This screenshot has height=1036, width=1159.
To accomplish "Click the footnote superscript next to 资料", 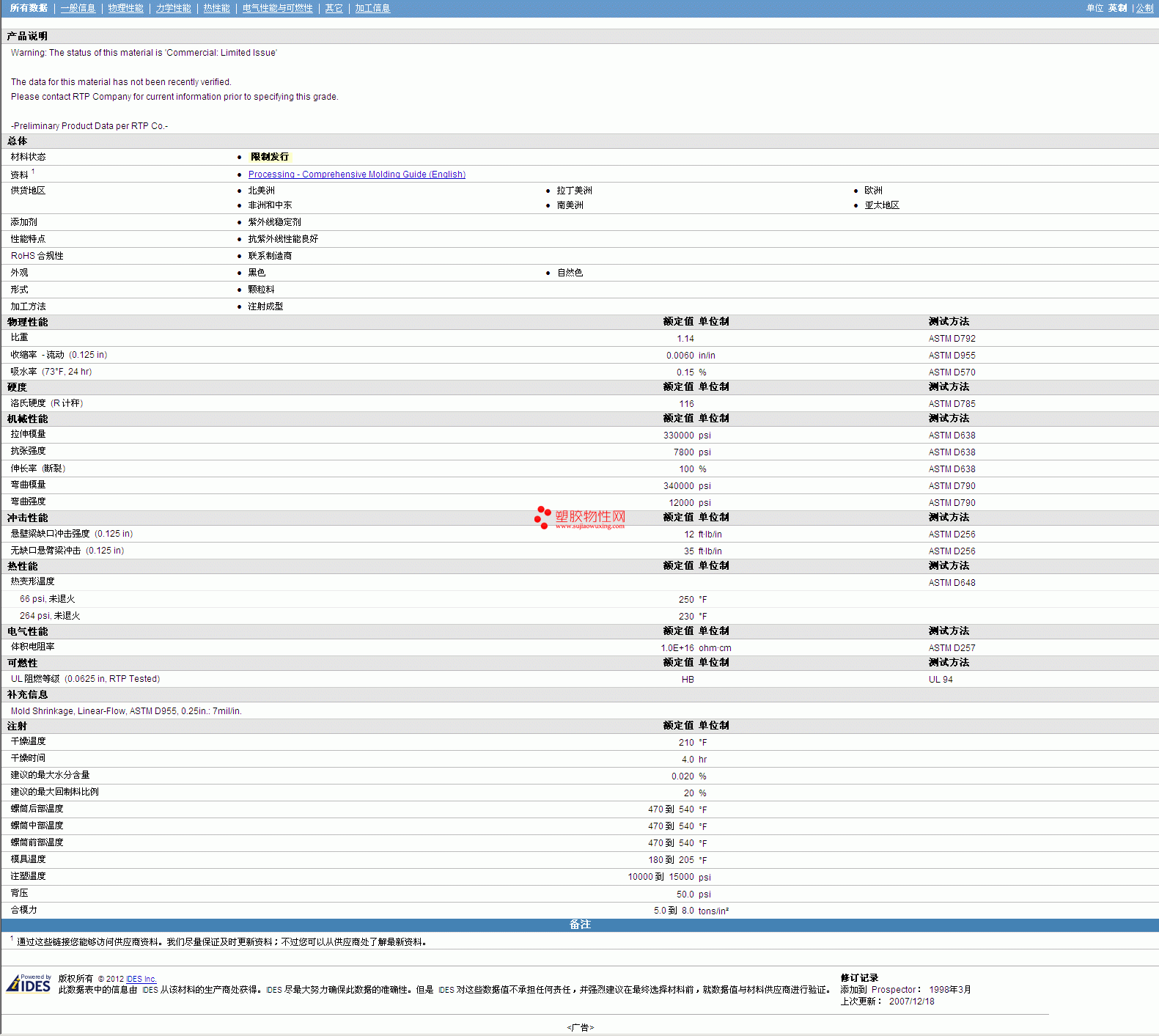I will pos(33,172).
